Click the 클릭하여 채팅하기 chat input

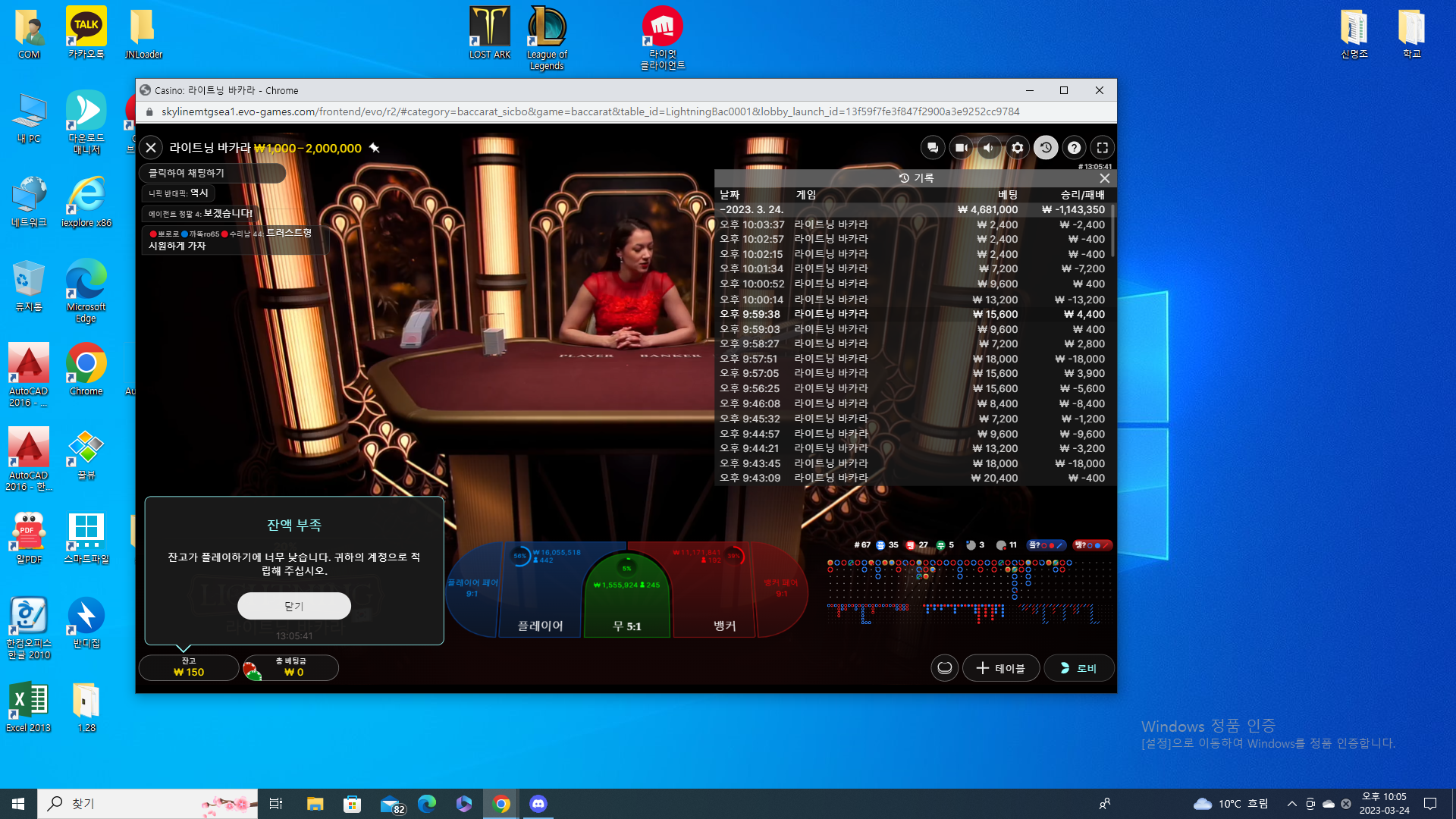pyautogui.click(x=212, y=173)
